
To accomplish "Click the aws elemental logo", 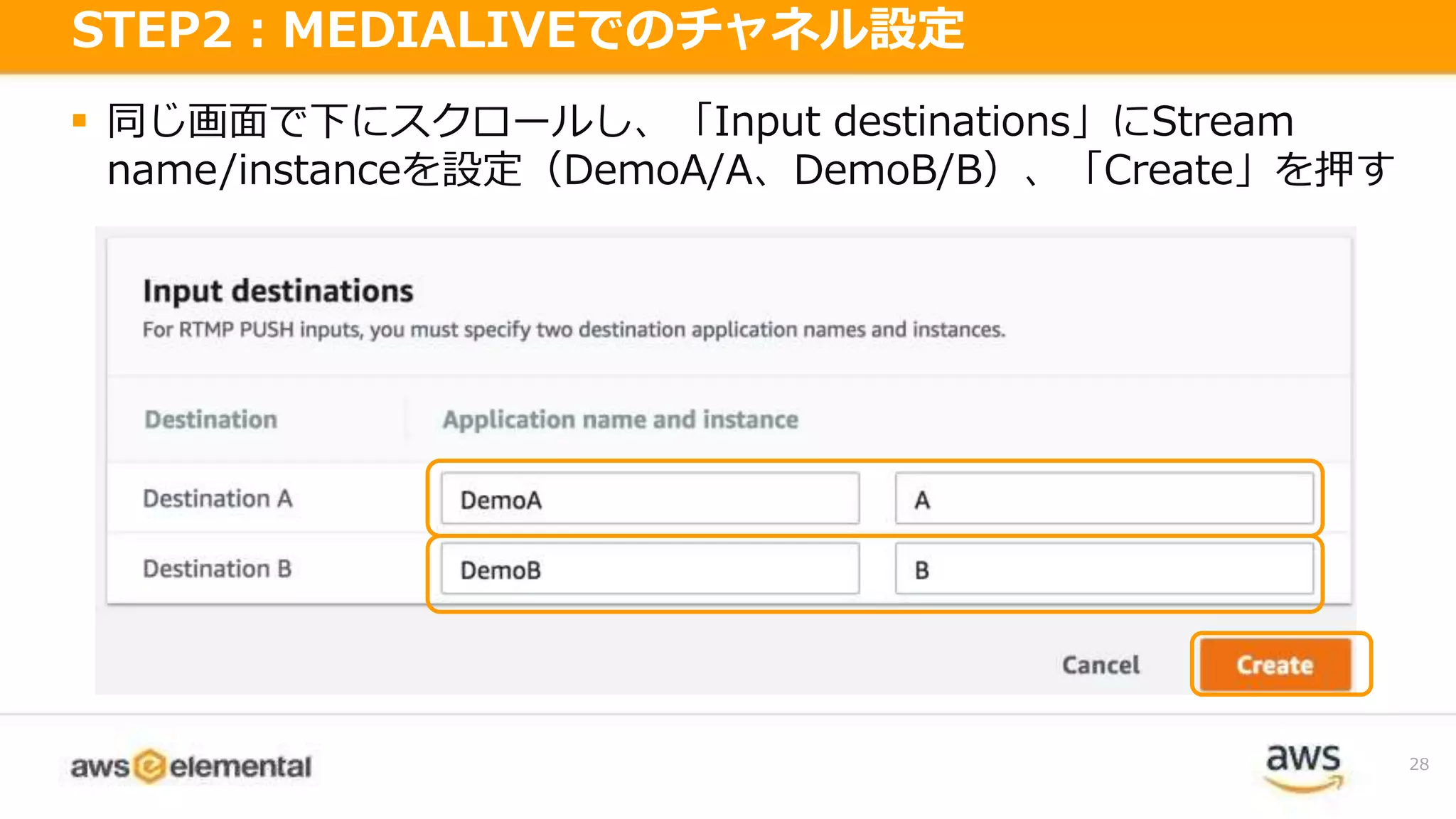I will click(191, 766).
